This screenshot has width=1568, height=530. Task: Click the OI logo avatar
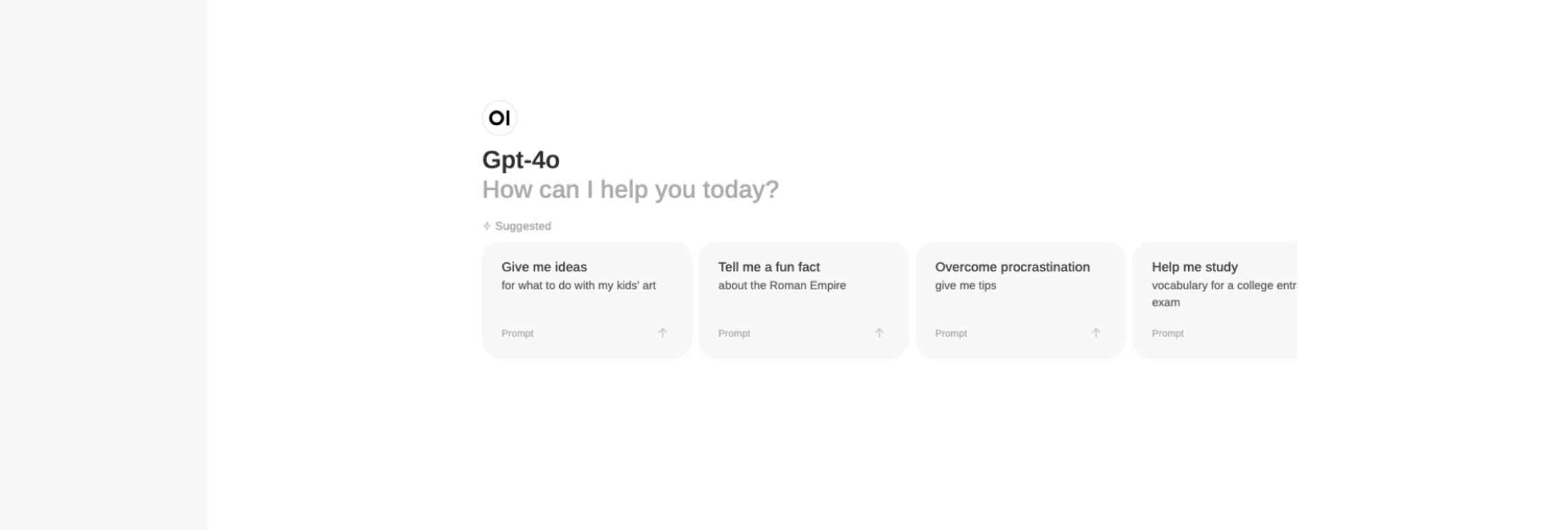[x=499, y=118]
